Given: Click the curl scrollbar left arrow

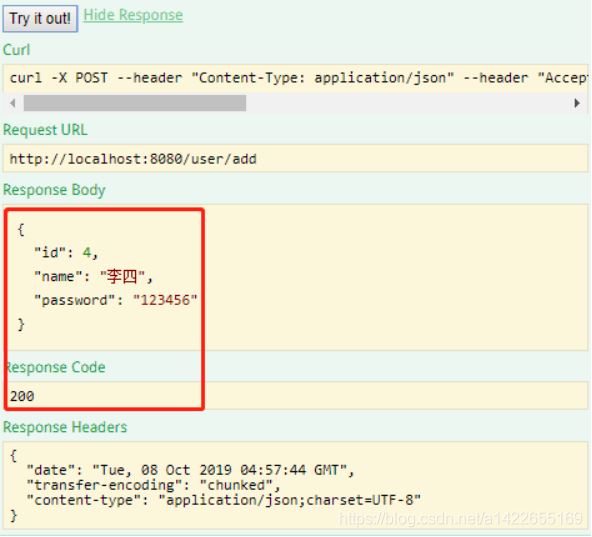Looking at the screenshot, I should click(x=13, y=103).
